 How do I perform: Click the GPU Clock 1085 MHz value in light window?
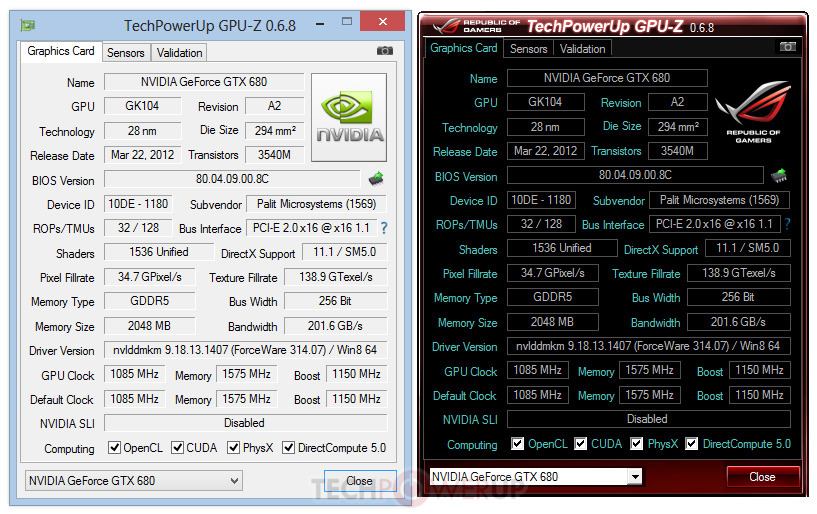coord(134,374)
